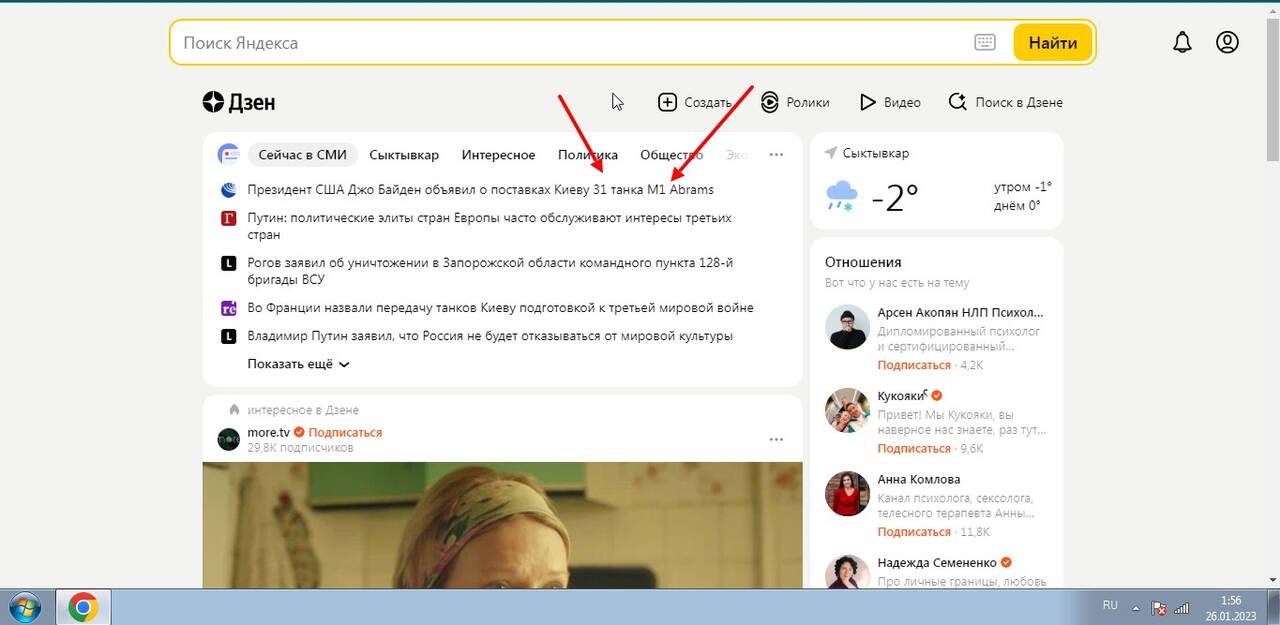This screenshot has width=1280, height=625.
Task: Click the Chrome taskbar icon
Action: [82, 607]
